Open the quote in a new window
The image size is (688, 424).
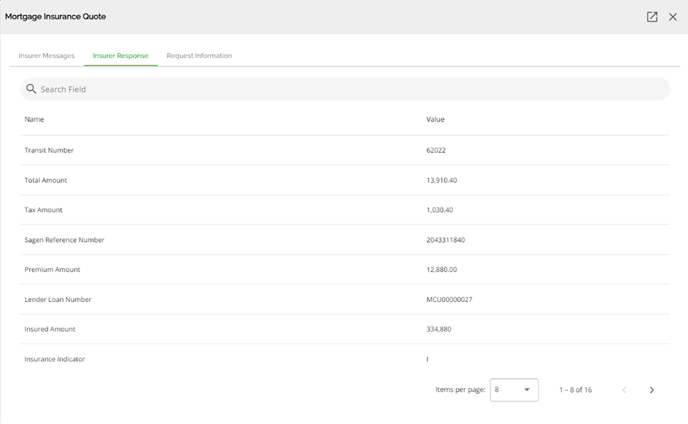click(652, 17)
